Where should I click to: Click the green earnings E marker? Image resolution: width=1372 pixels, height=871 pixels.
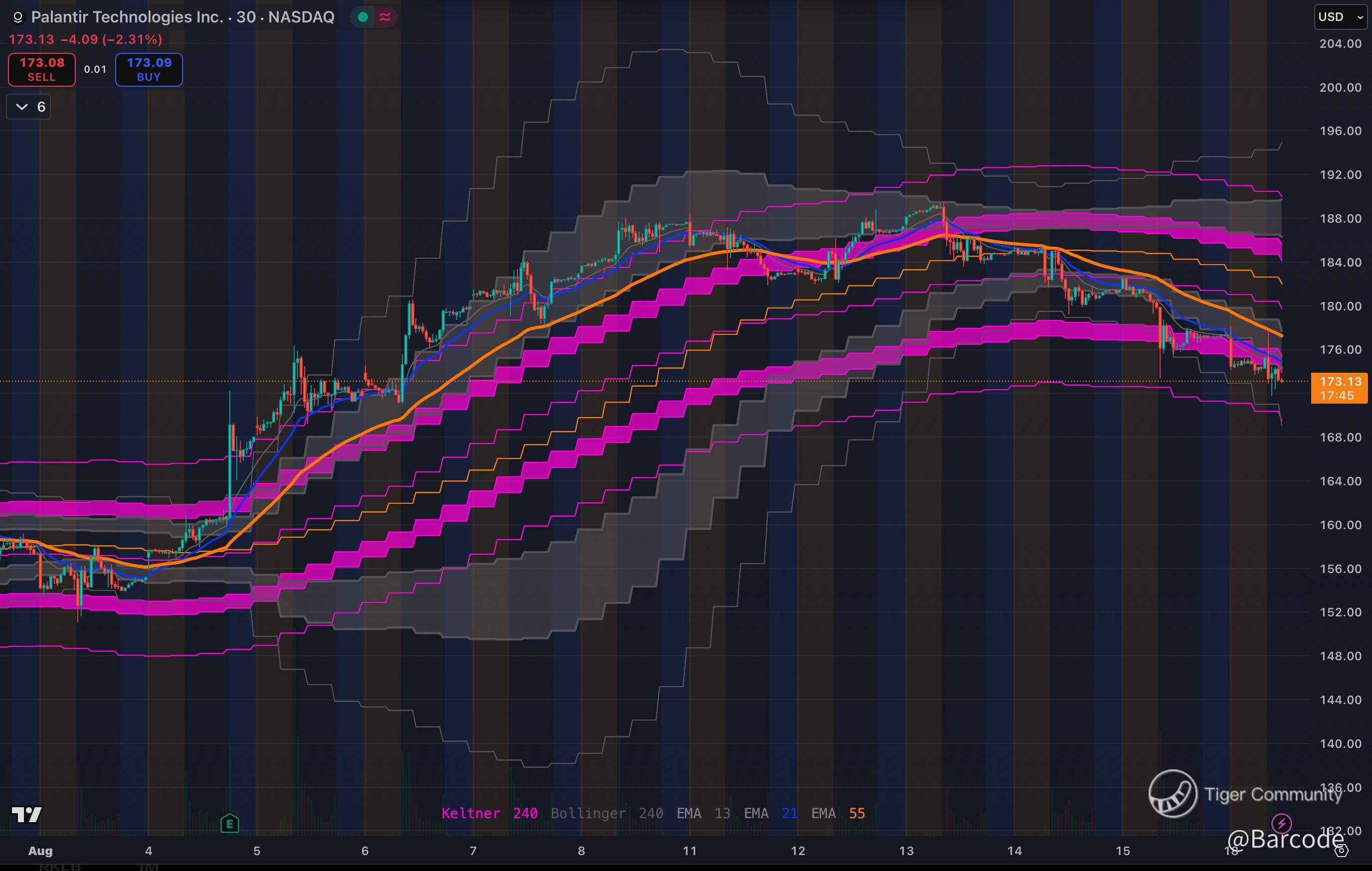(x=230, y=823)
